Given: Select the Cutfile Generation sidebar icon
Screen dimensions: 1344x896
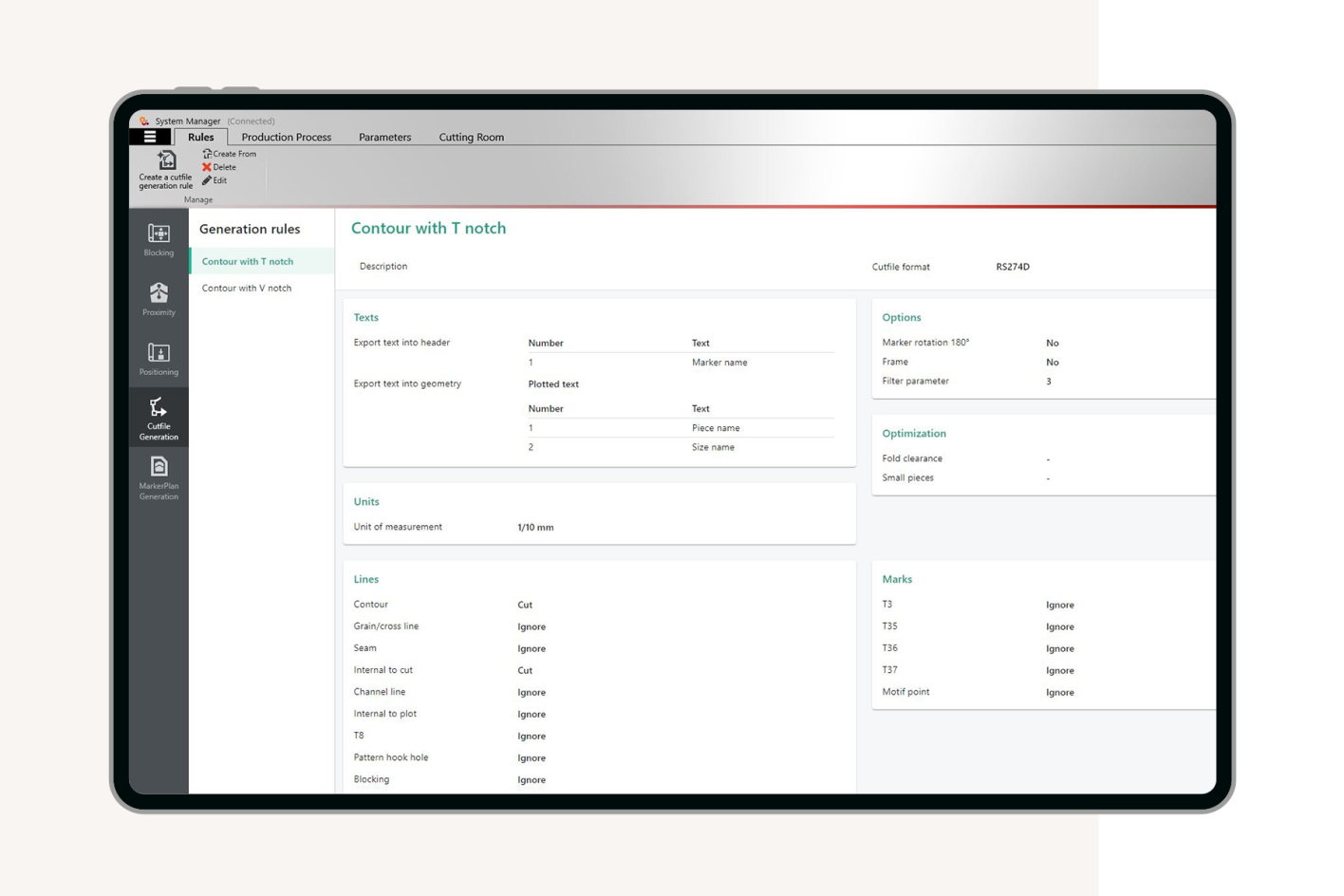Looking at the screenshot, I should [159, 419].
